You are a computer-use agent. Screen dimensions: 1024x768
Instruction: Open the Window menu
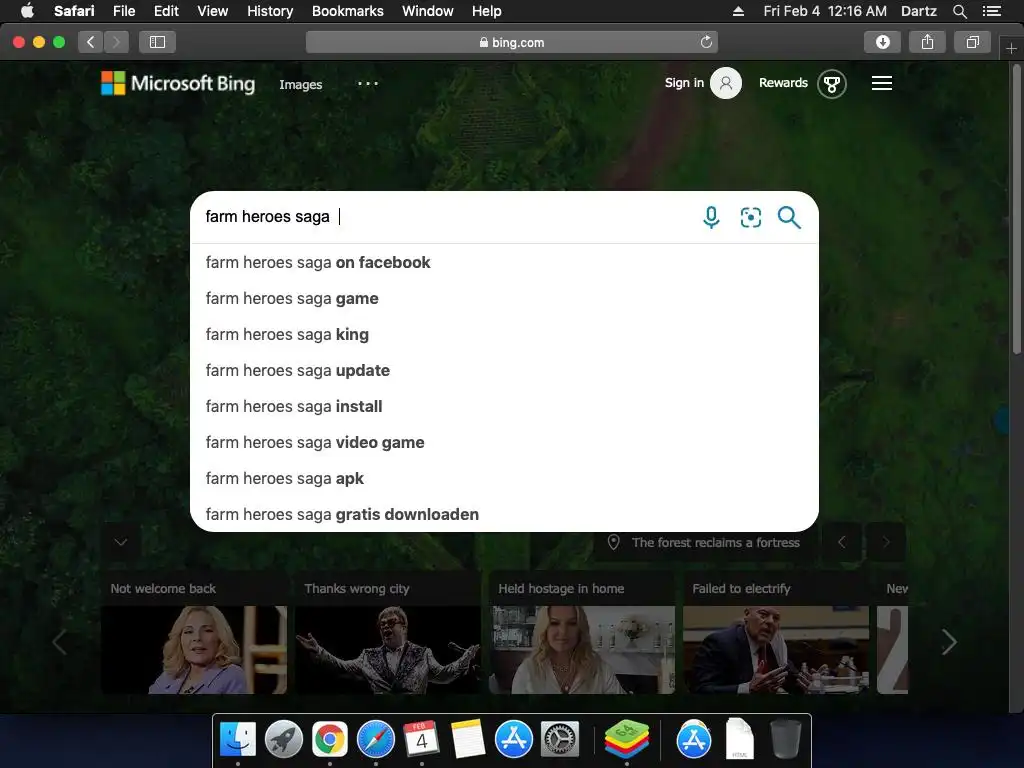click(x=428, y=11)
